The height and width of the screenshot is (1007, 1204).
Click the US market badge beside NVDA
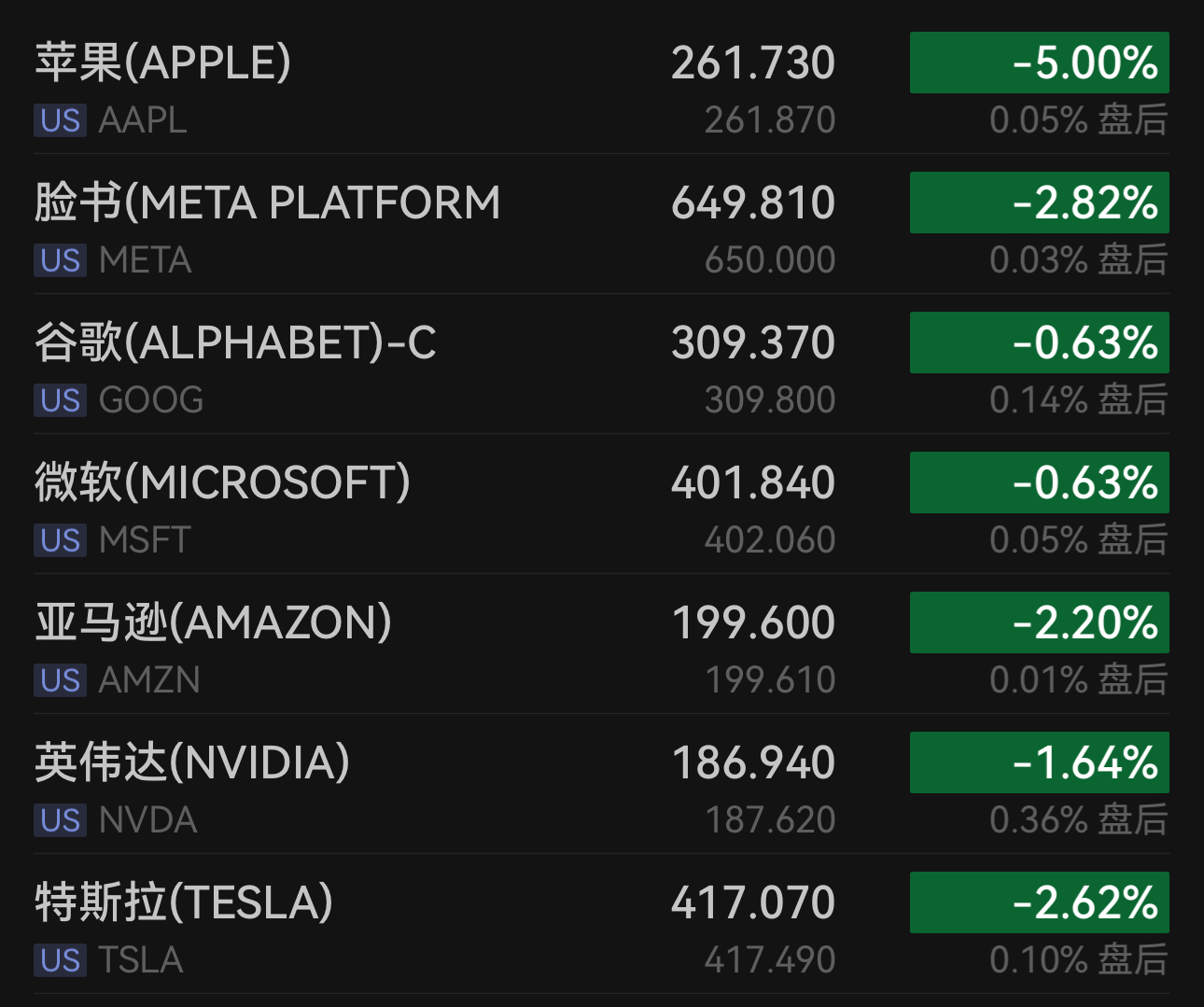(x=61, y=820)
